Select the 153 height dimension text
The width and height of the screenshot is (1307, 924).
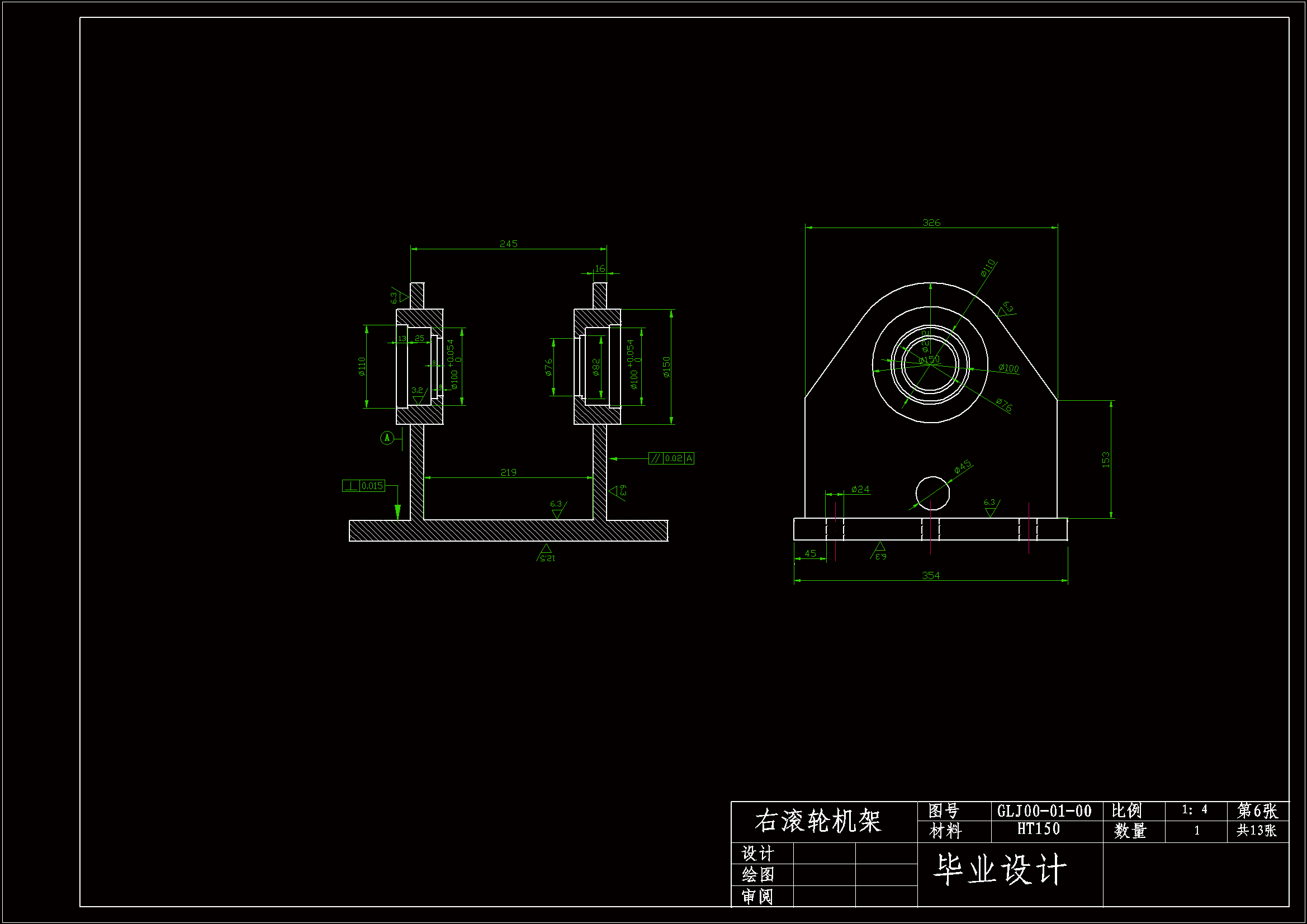pos(1106,459)
